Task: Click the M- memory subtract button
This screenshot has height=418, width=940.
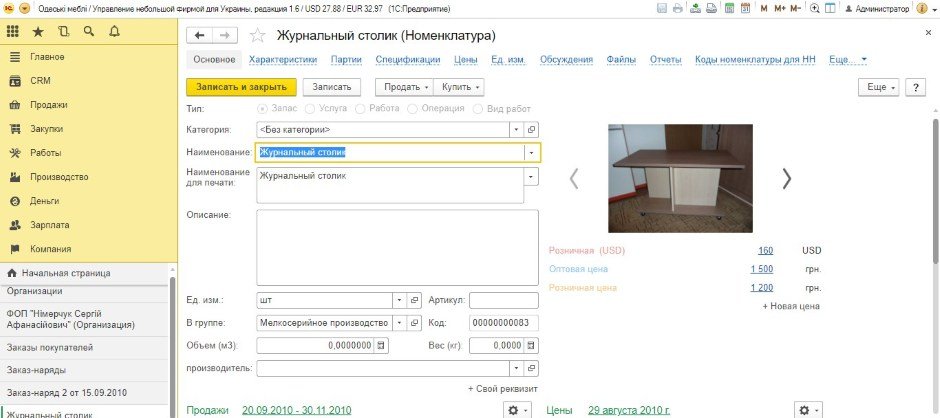Action: coord(796,9)
